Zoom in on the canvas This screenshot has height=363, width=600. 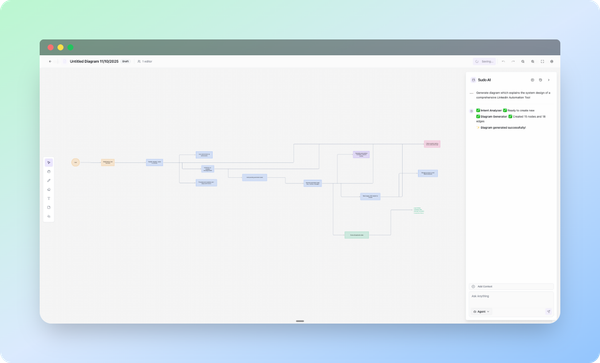pos(533,61)
